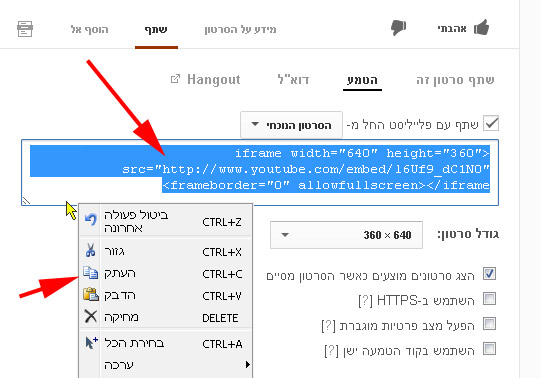Open the 'הוסף אל' tab
This screenshot has height=378, width=541.
89,30
